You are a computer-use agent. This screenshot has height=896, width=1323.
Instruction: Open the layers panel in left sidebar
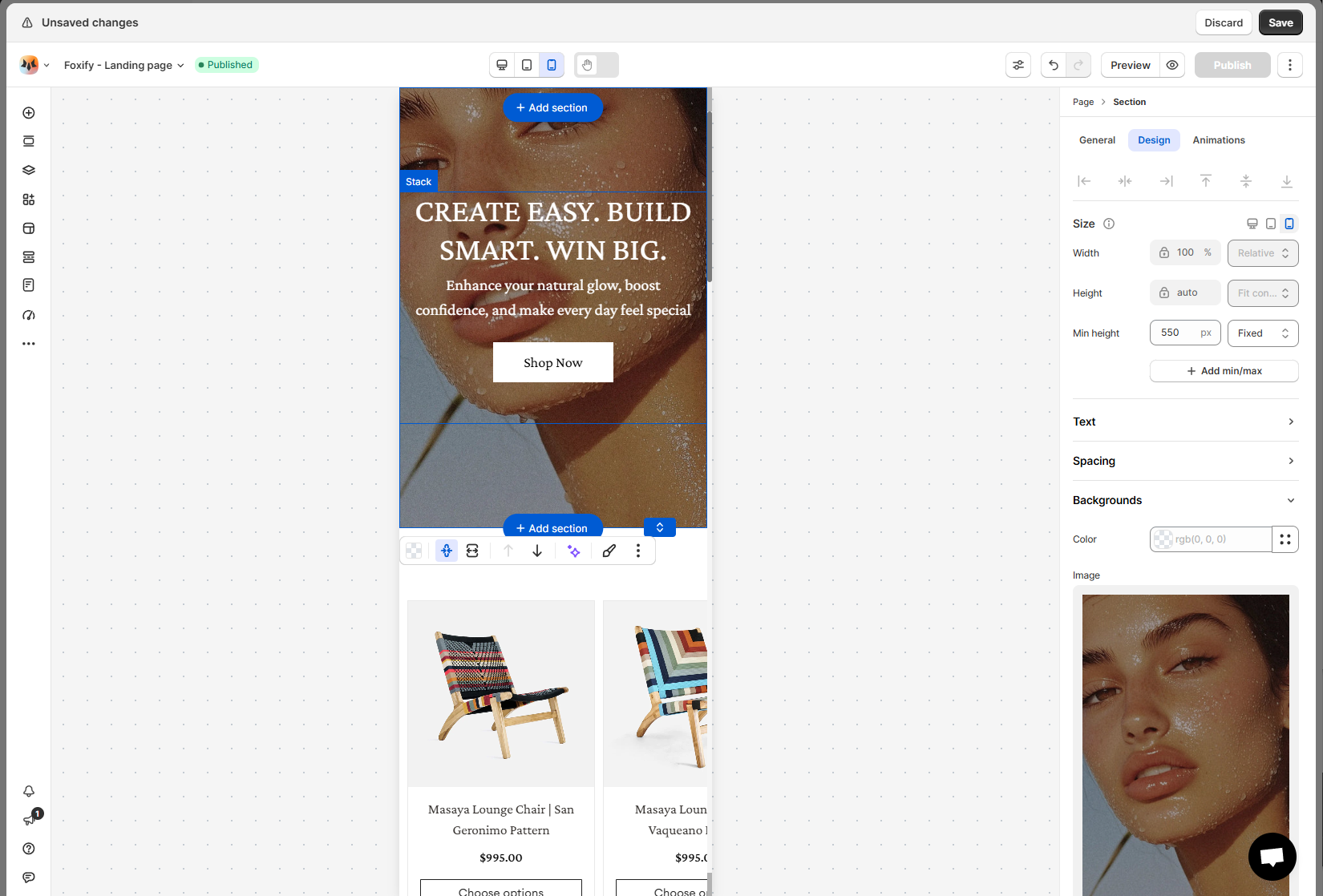29,170
